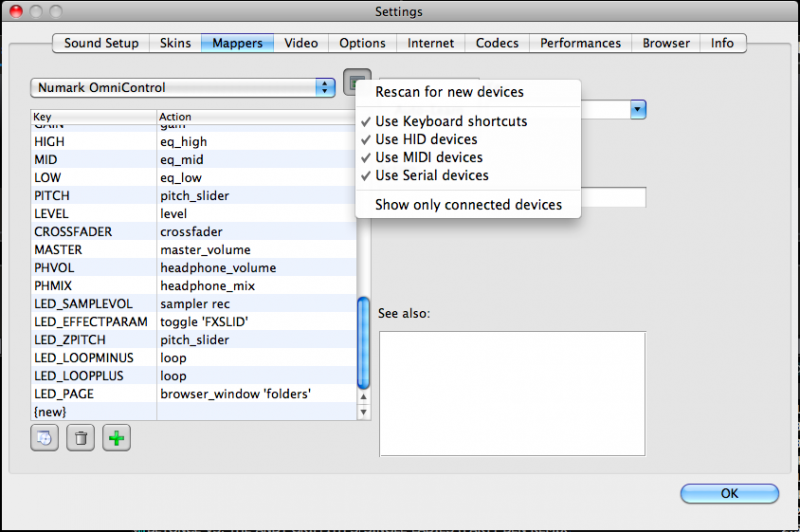
Task: Open the Numark OmniControl device dropdown
Action: click(x=183, y=87)
